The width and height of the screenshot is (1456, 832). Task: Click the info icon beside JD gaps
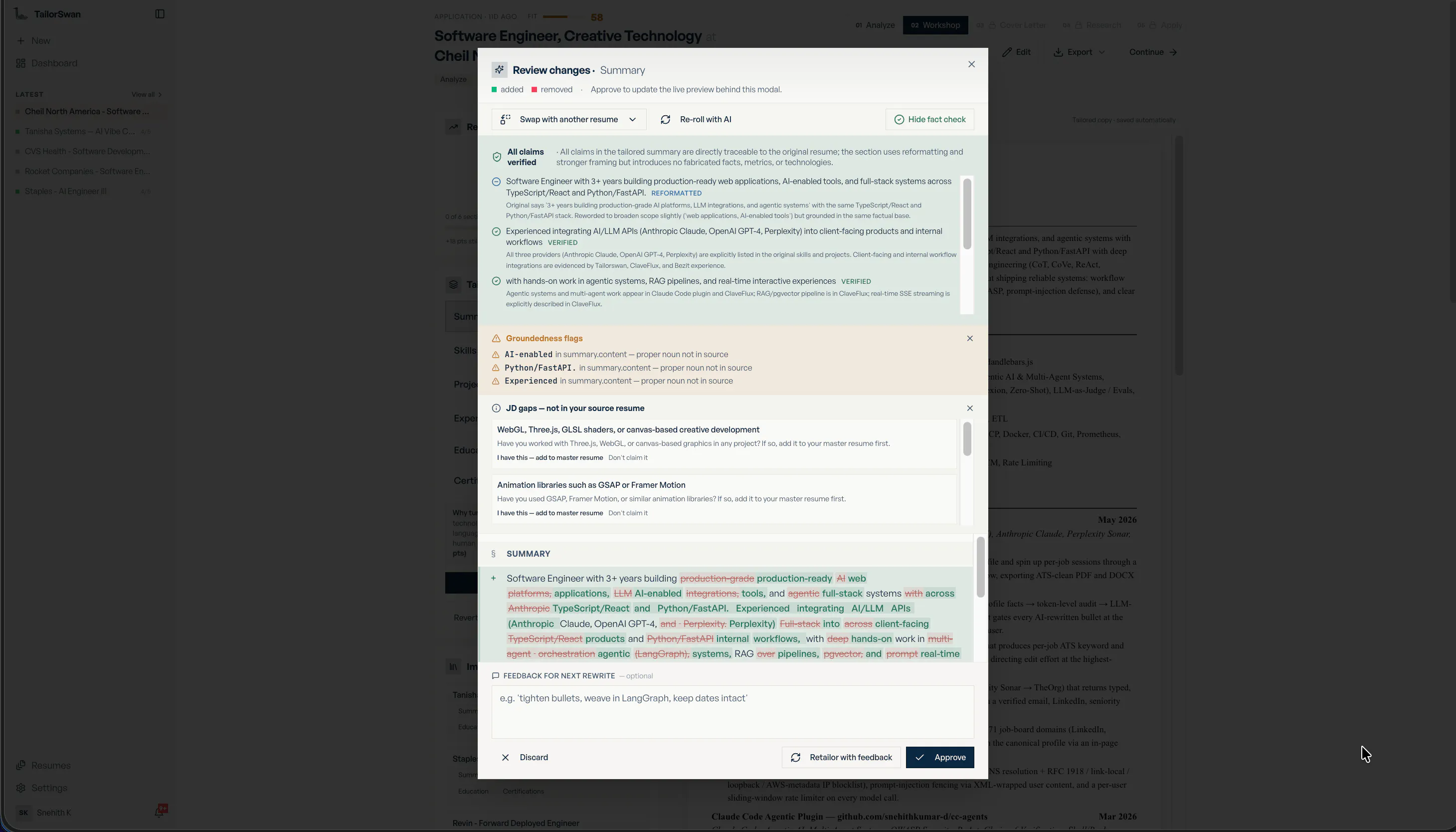click(x=496, y=408)
